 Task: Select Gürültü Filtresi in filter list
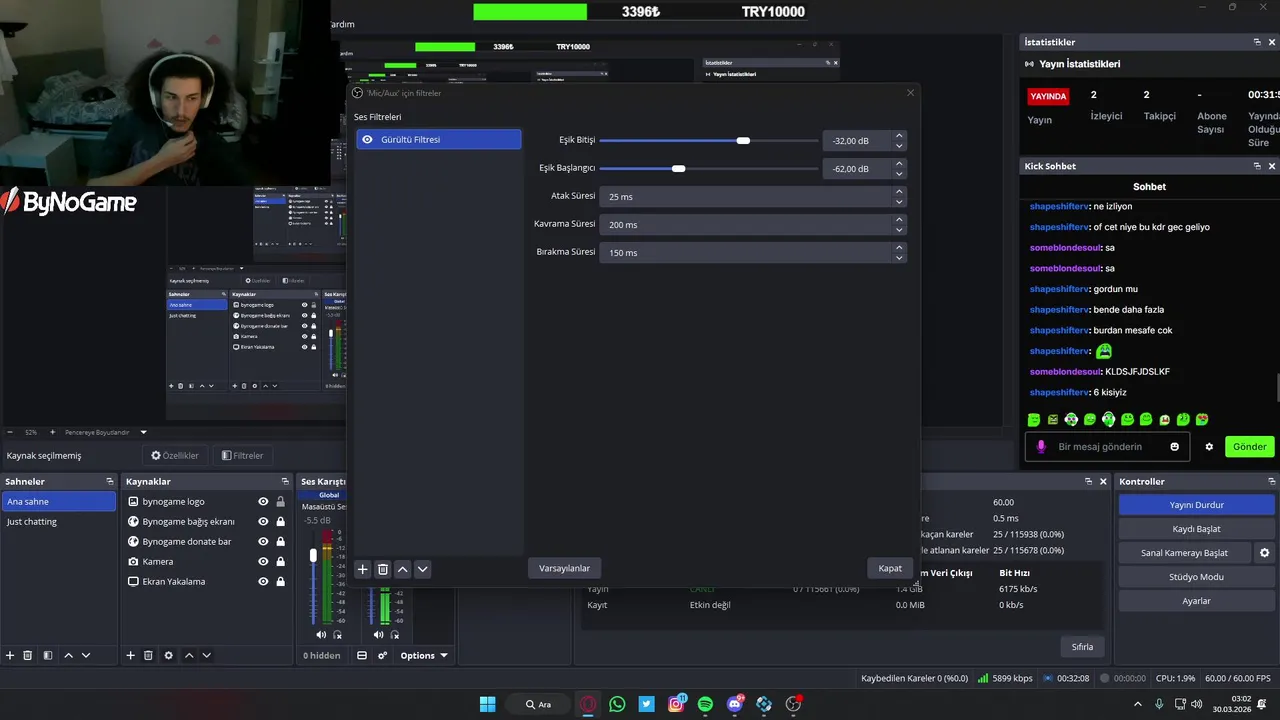438,140
